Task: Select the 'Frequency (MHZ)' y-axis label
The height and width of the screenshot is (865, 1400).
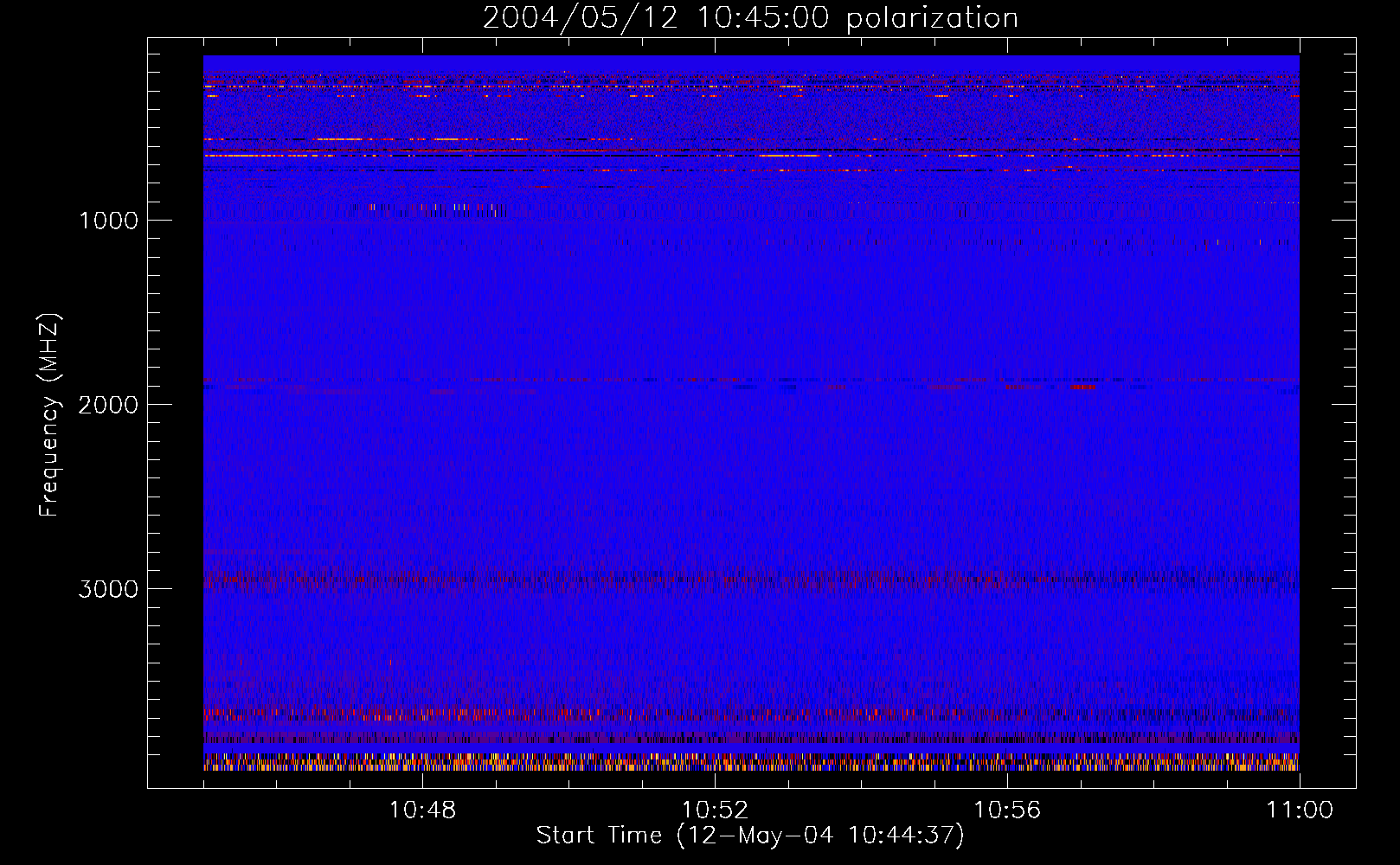Action: tap(49, 415)
